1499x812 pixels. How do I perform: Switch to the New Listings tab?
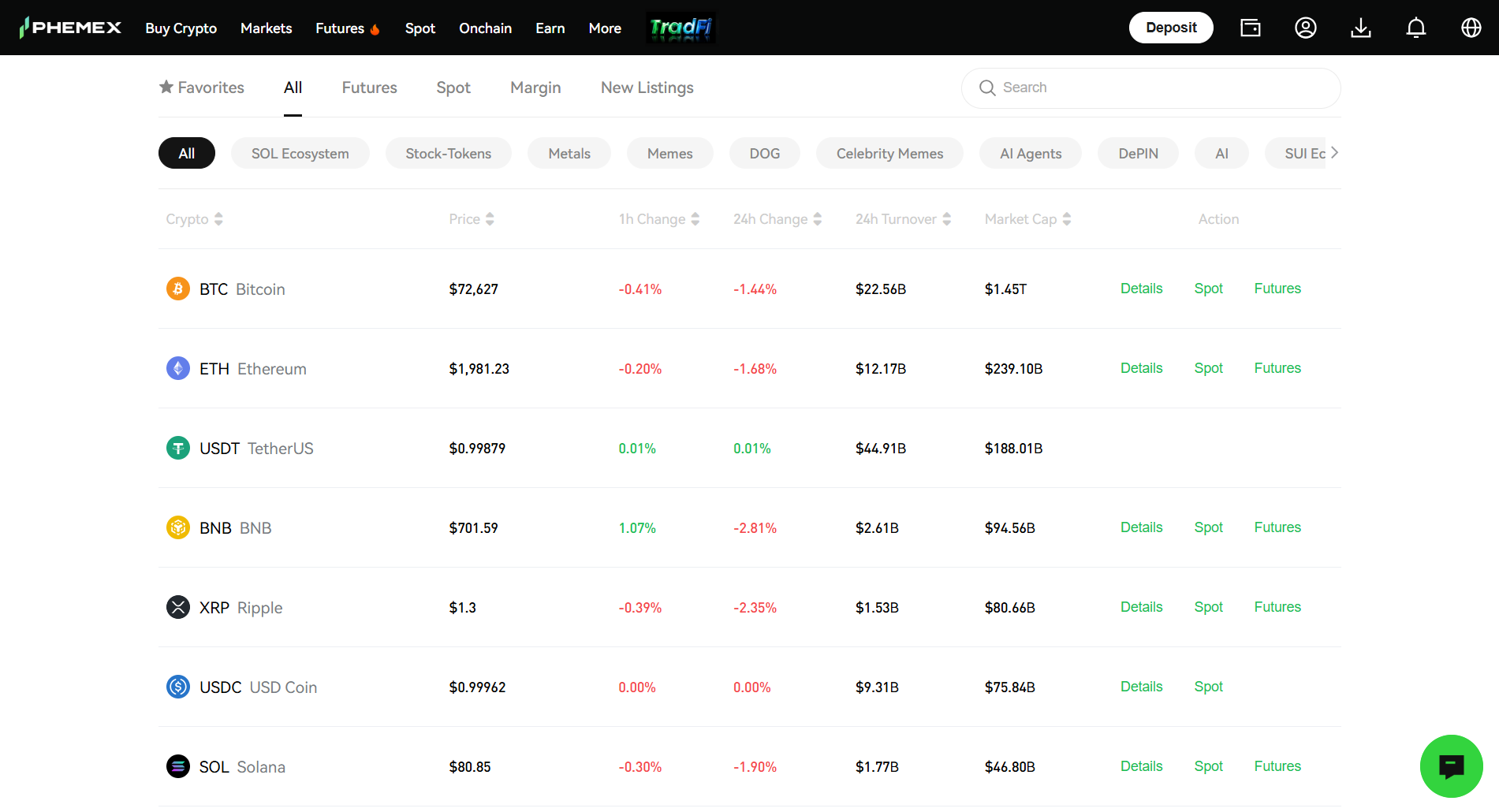point(647,88)
